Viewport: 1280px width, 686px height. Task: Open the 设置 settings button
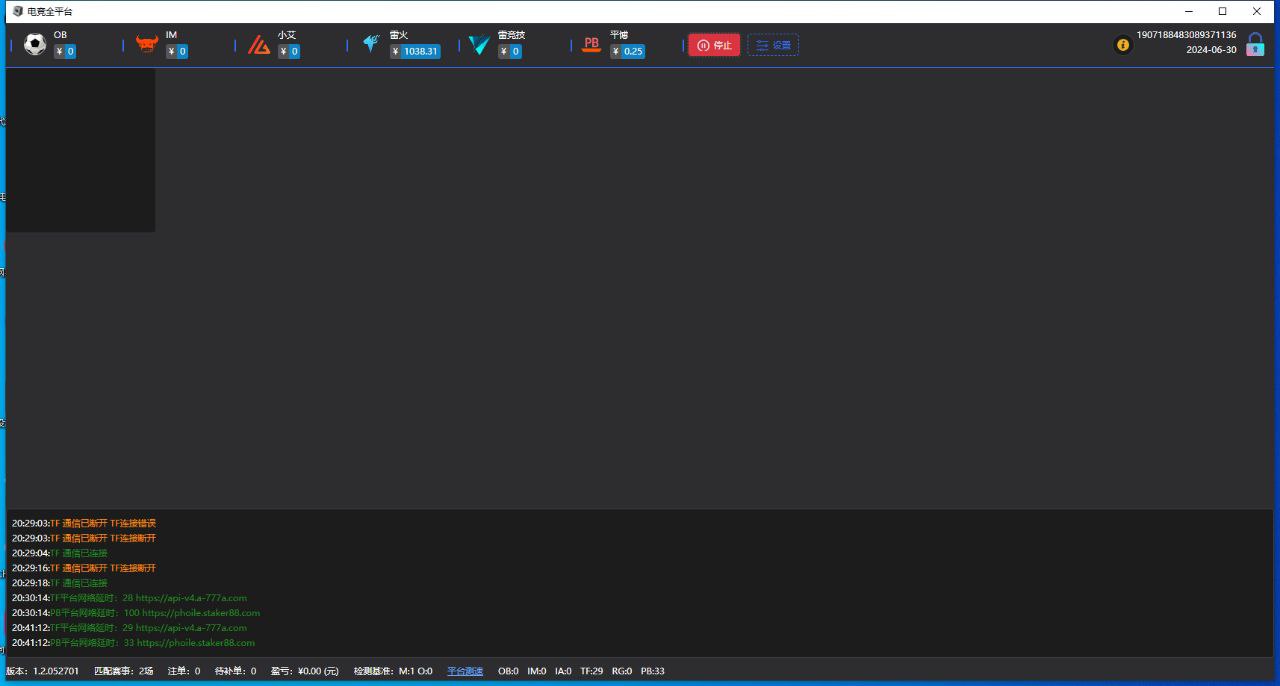(773, 45)
